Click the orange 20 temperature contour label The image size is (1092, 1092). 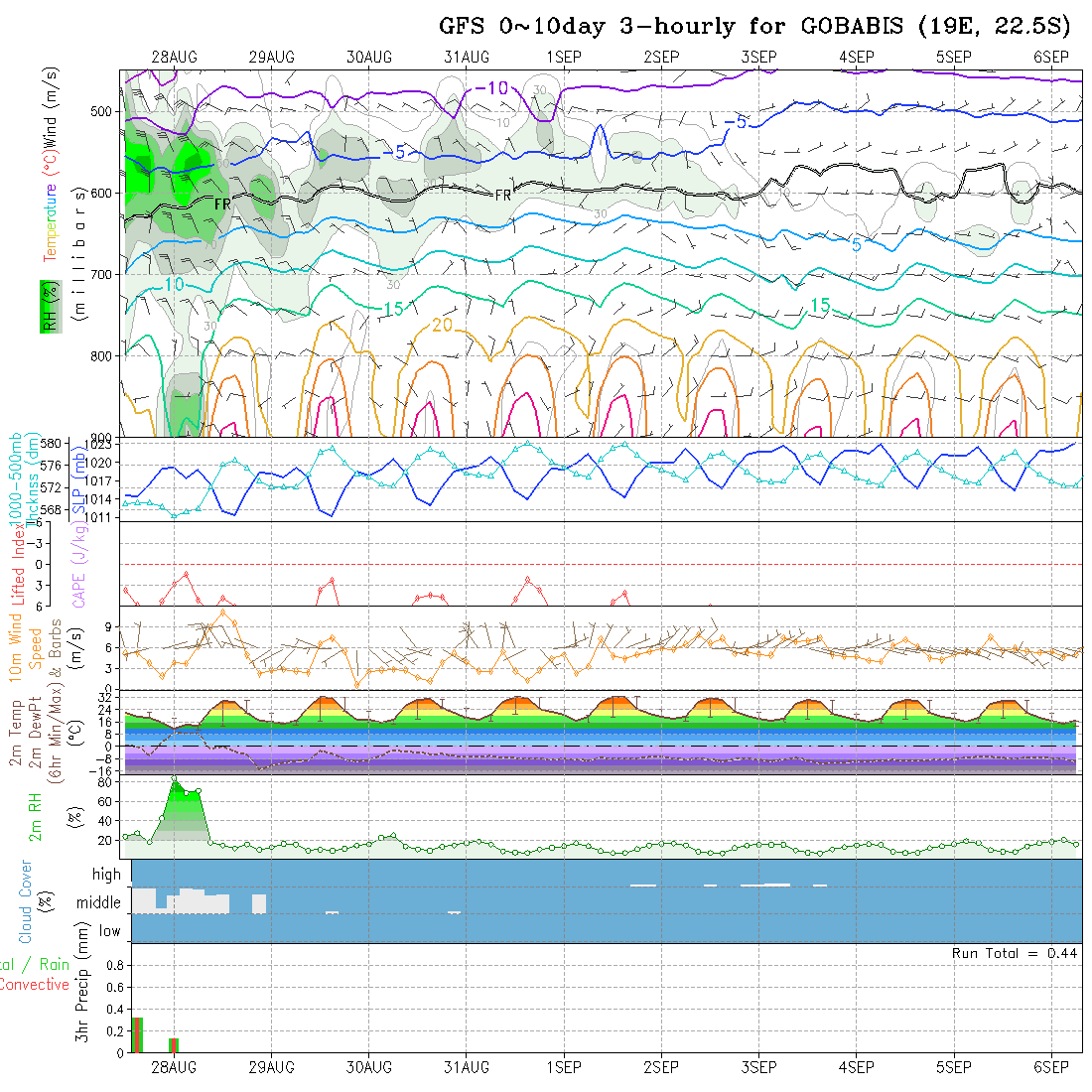click(443, 326)
